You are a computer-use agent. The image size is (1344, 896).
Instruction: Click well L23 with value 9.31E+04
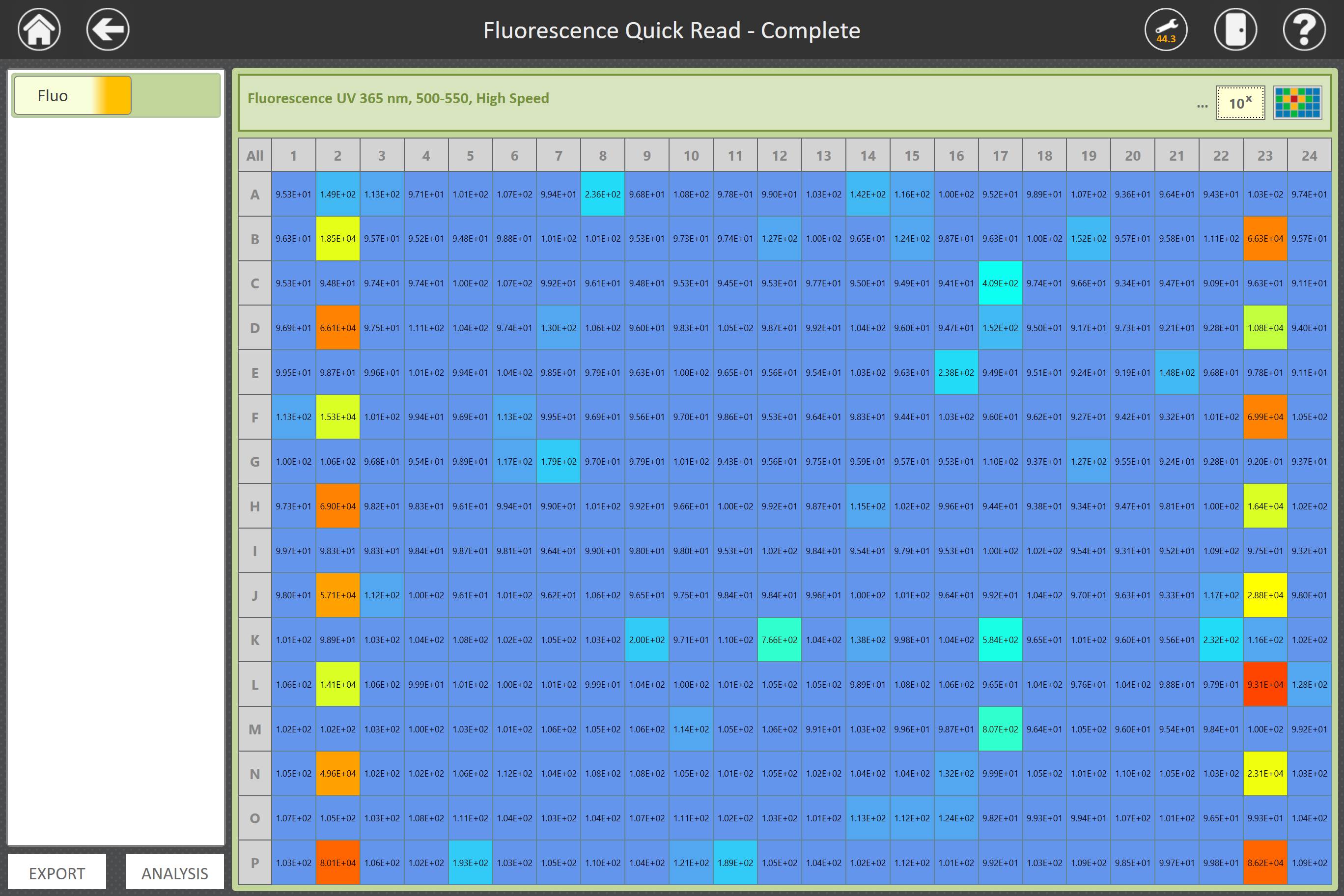point(1264,684)
